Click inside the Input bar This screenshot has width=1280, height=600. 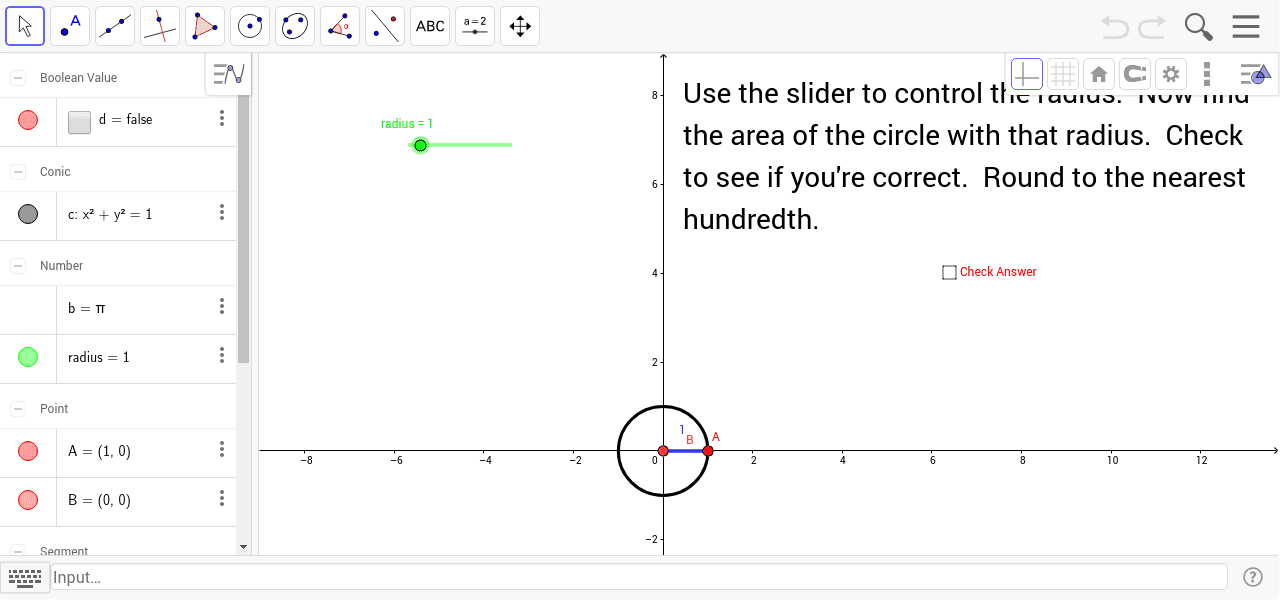coord(400,577)
